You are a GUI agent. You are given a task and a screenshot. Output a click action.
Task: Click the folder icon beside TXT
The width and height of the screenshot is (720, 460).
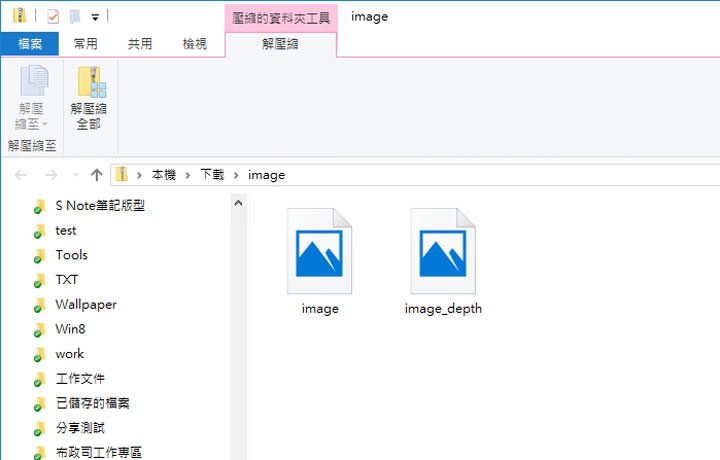[40, 281]
